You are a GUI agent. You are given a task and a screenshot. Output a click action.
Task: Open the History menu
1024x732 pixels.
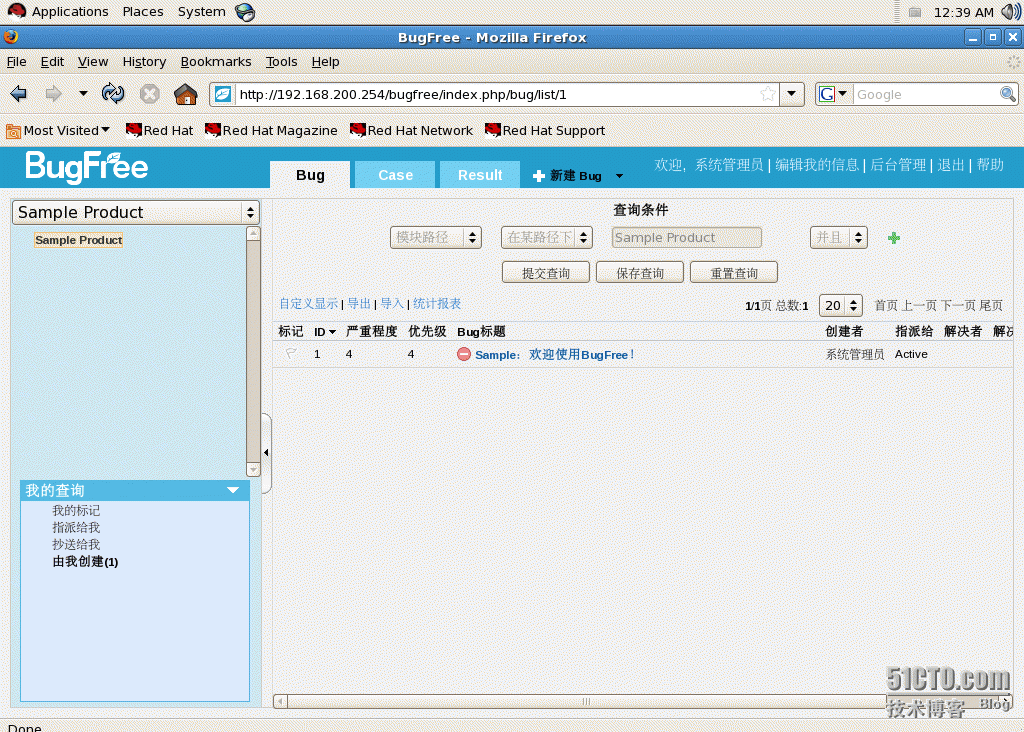coord(144,61)
